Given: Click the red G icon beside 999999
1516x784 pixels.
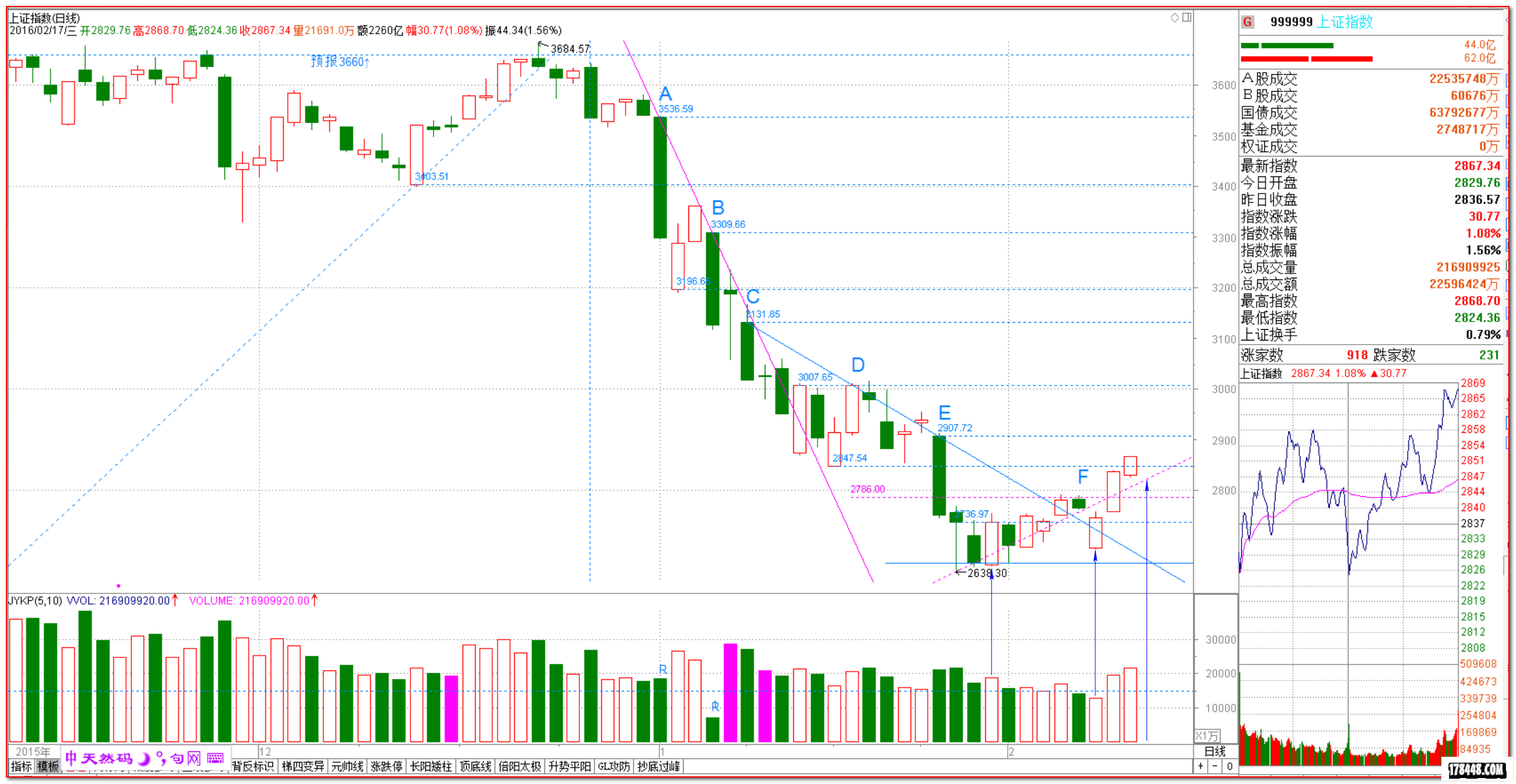Looking at the screenshot, I should 1248,23.
